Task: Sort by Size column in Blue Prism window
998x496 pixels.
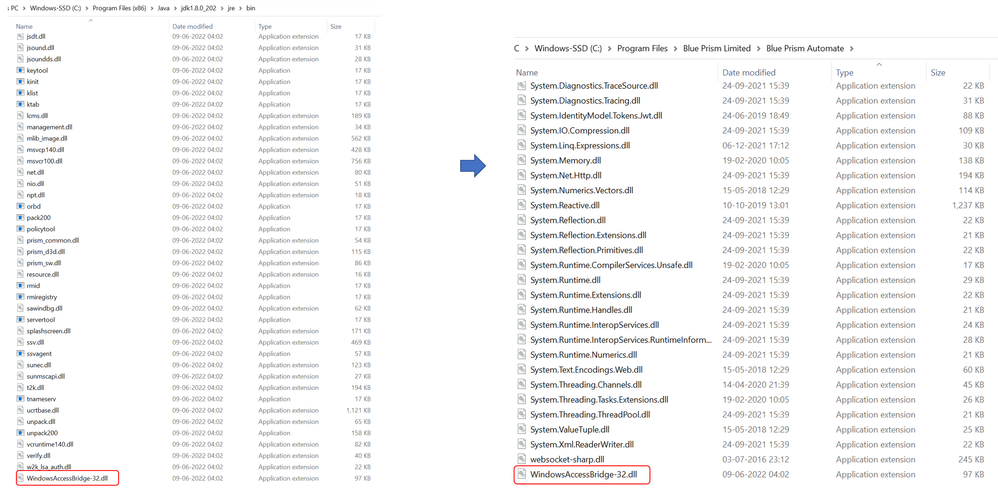Action: point(938,73)
